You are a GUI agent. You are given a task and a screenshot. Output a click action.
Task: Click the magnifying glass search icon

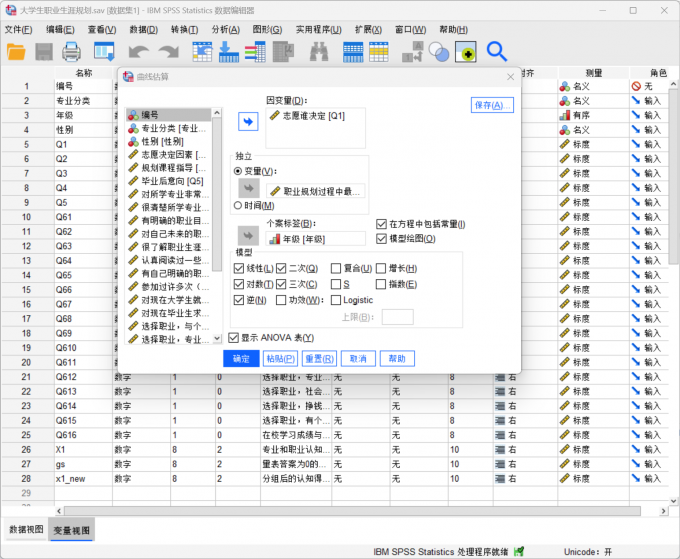[x=497, y=51]
